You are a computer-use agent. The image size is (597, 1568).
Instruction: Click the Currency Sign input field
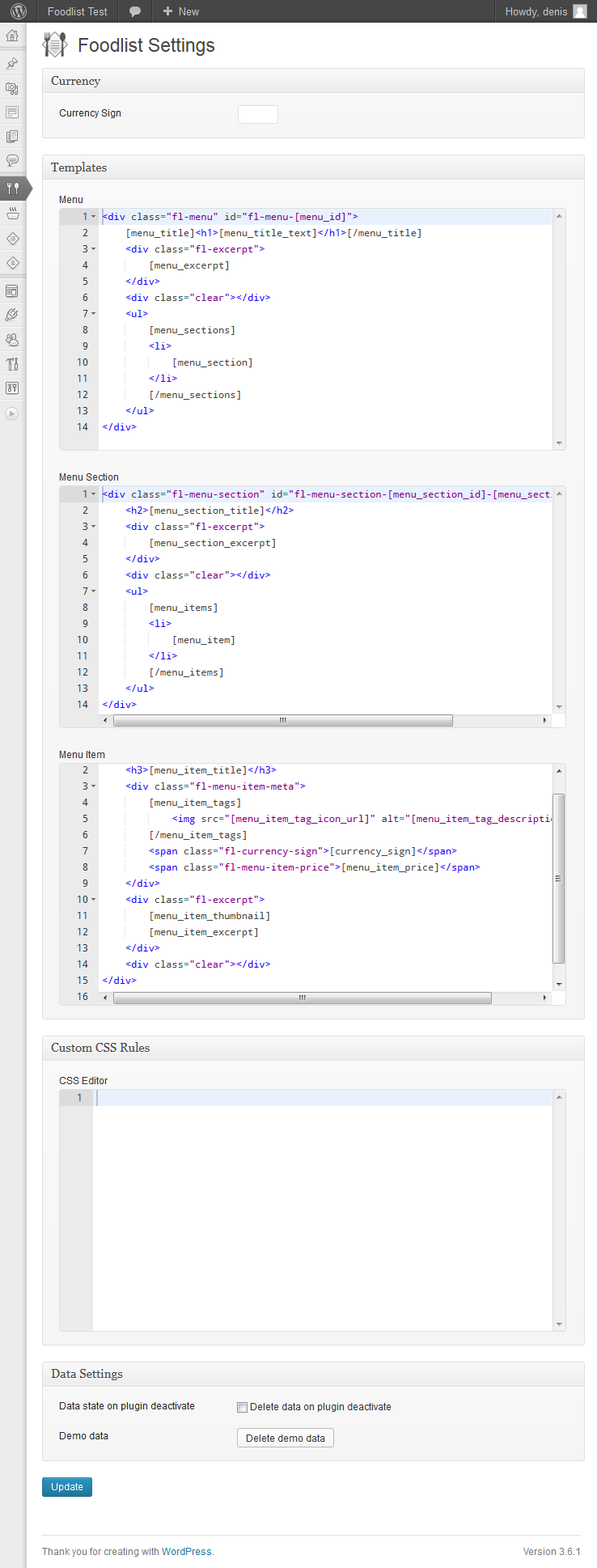(x=258, y=114)
